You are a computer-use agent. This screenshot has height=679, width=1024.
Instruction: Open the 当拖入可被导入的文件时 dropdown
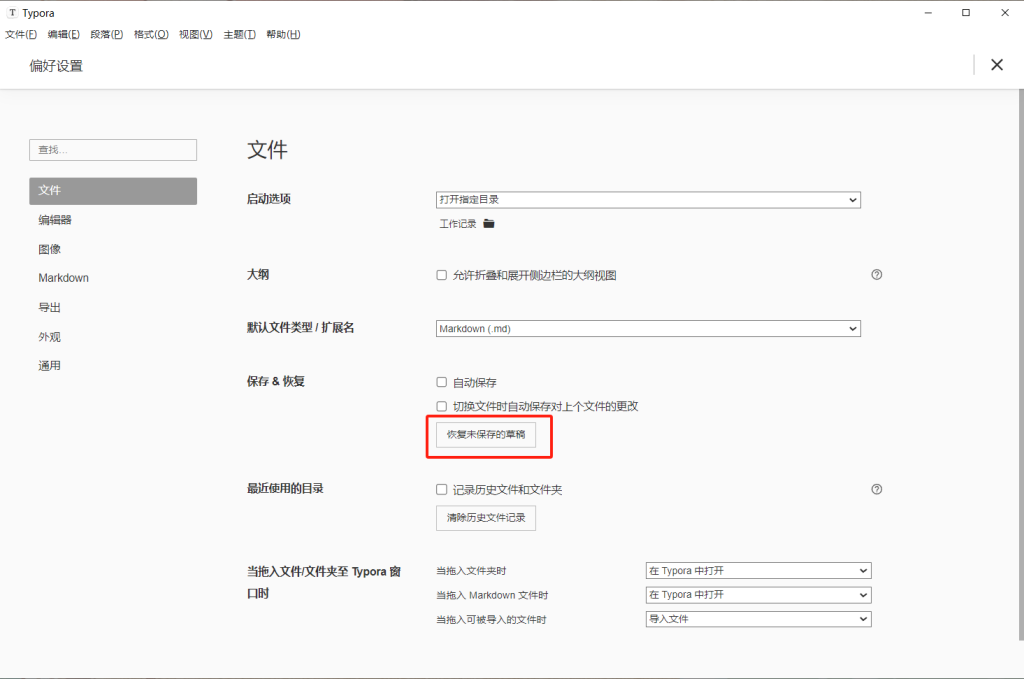click(x=758, y=619)
